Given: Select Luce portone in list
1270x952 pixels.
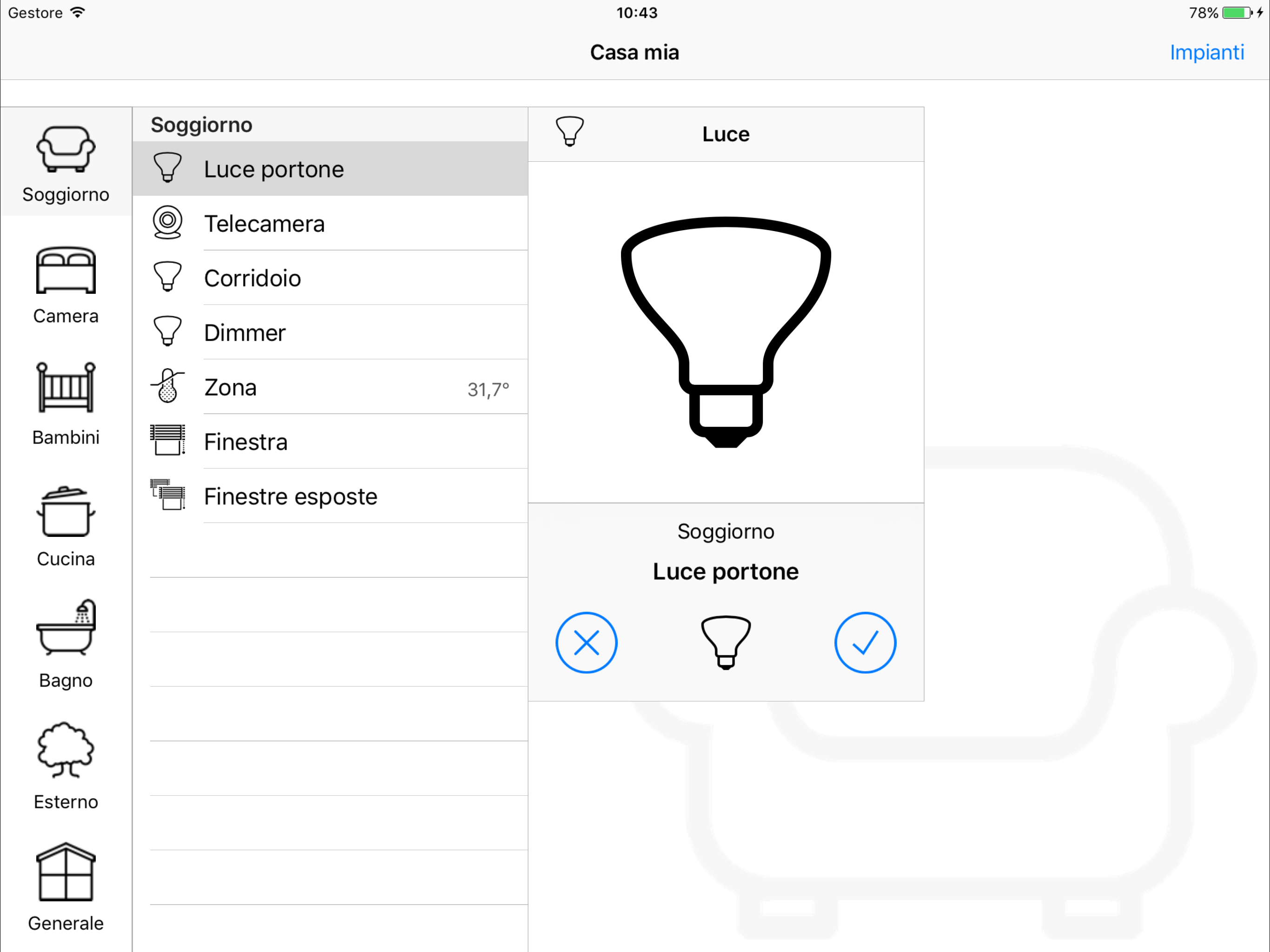Looking at the screenshot, I should [x=274, y=169].
